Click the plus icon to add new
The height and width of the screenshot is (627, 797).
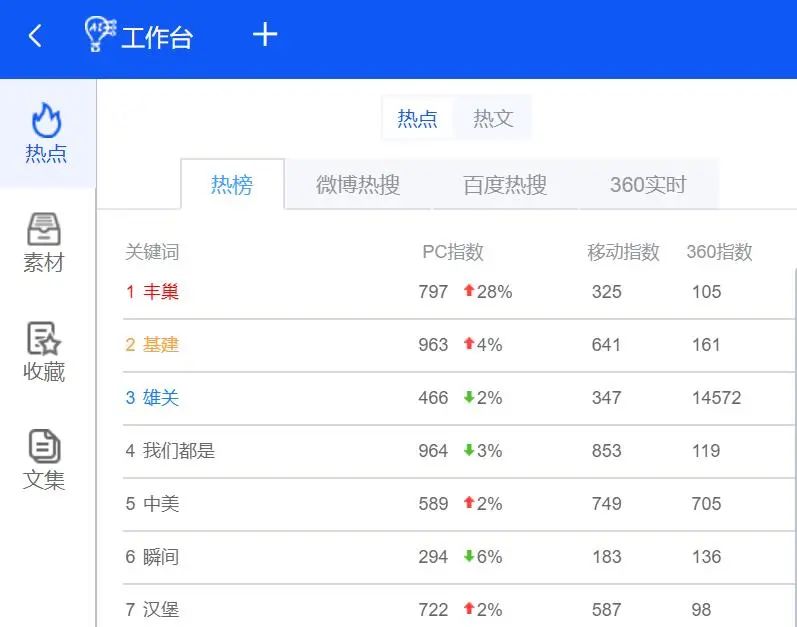[x=265, y=35]
